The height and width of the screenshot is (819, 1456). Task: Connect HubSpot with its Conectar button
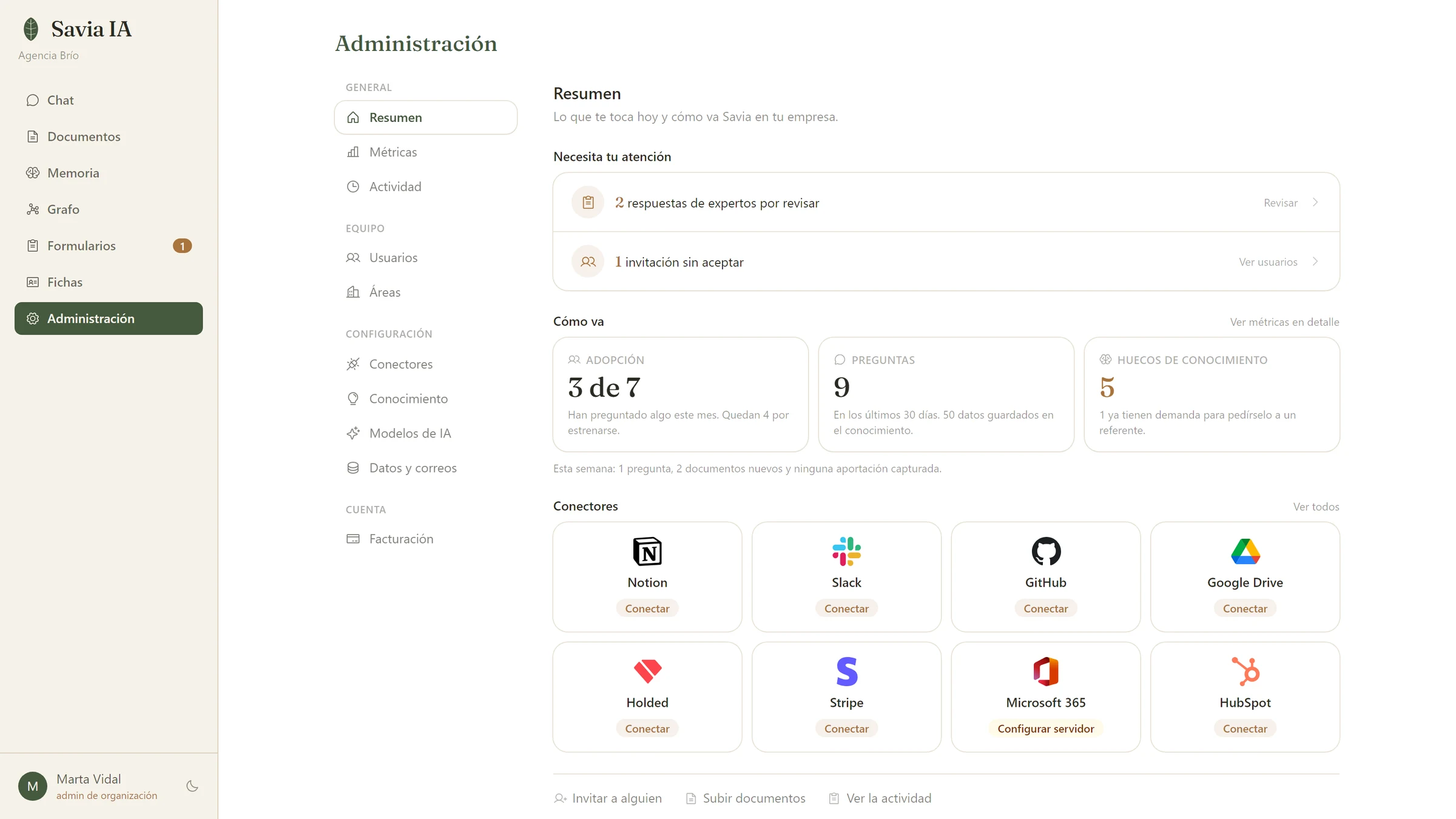point(1245,729)
